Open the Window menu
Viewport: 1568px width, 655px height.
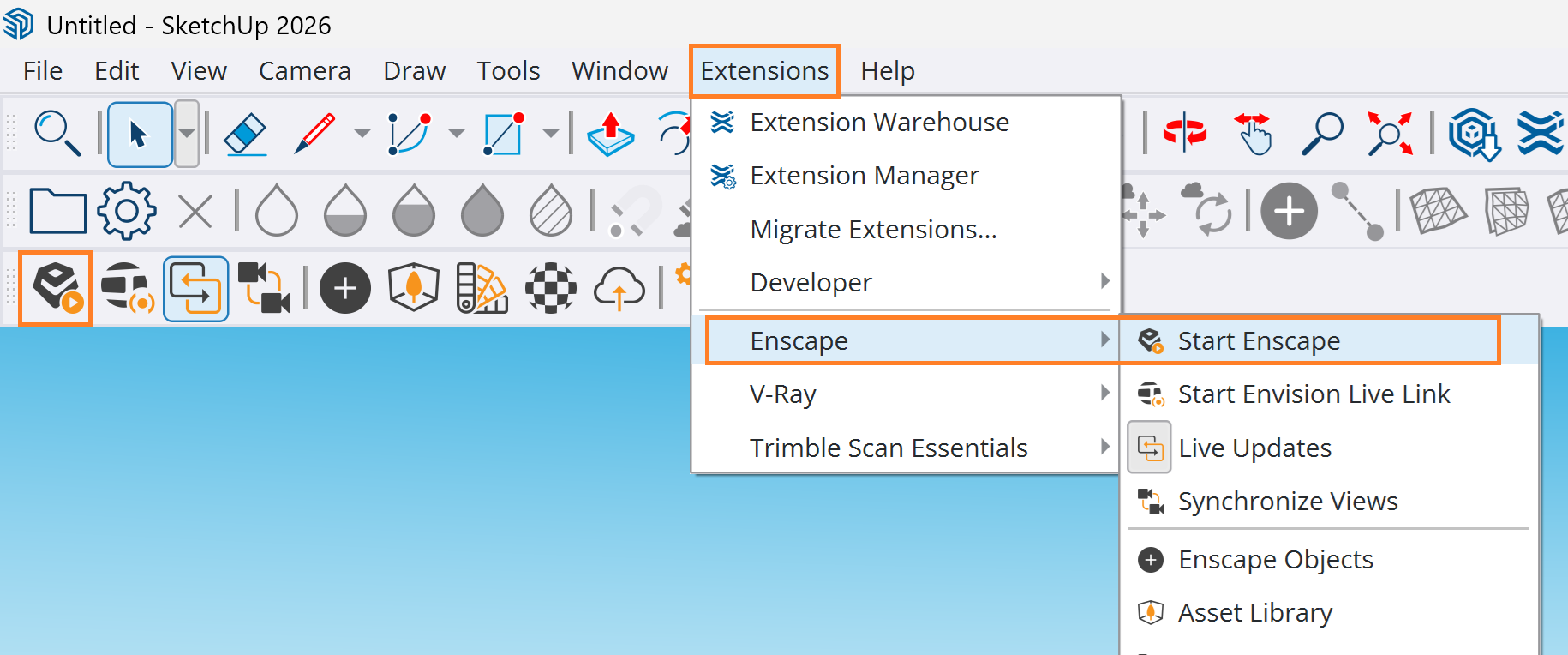point(620,71)
